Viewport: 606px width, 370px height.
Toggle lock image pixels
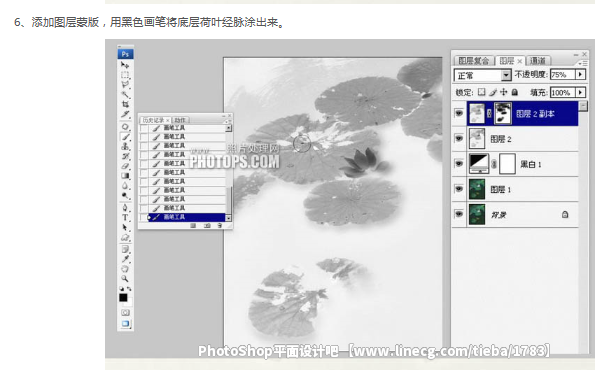492,92
